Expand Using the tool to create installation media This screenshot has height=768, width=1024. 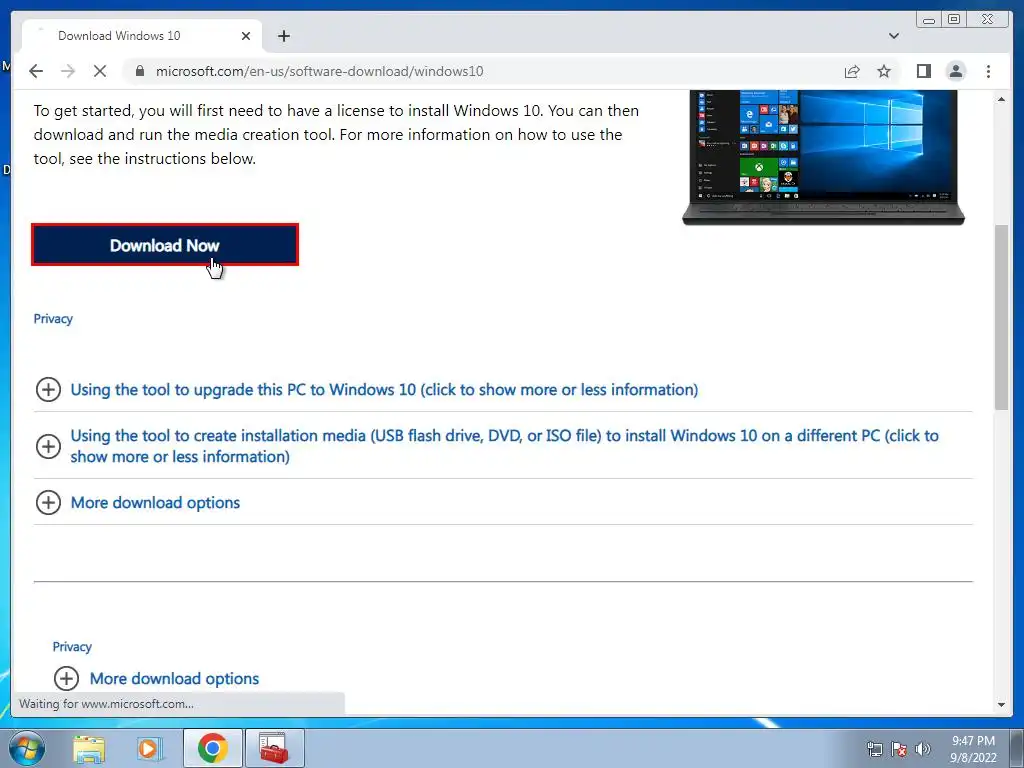(504, 446)
